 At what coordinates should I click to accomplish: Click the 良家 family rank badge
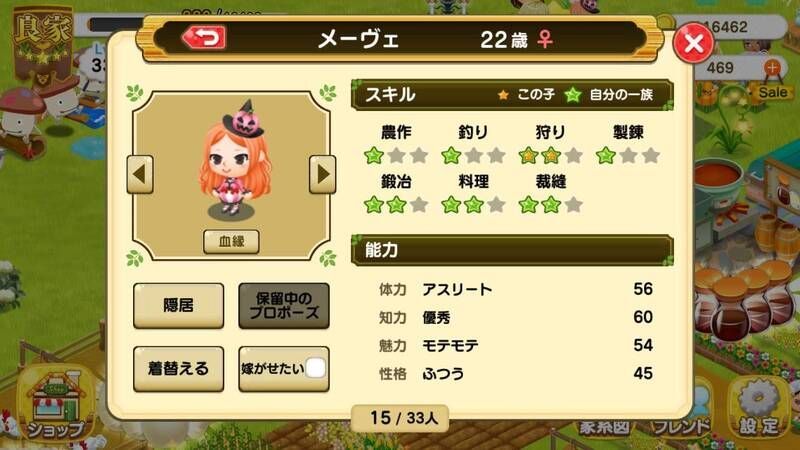click(x=43, y=43)
